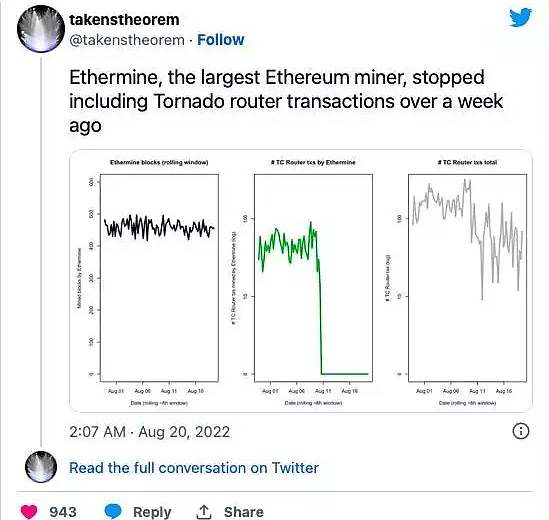Click the 943 likes count
The height and width of the screenshot is (520, 549).
click(x=63, y=512)
